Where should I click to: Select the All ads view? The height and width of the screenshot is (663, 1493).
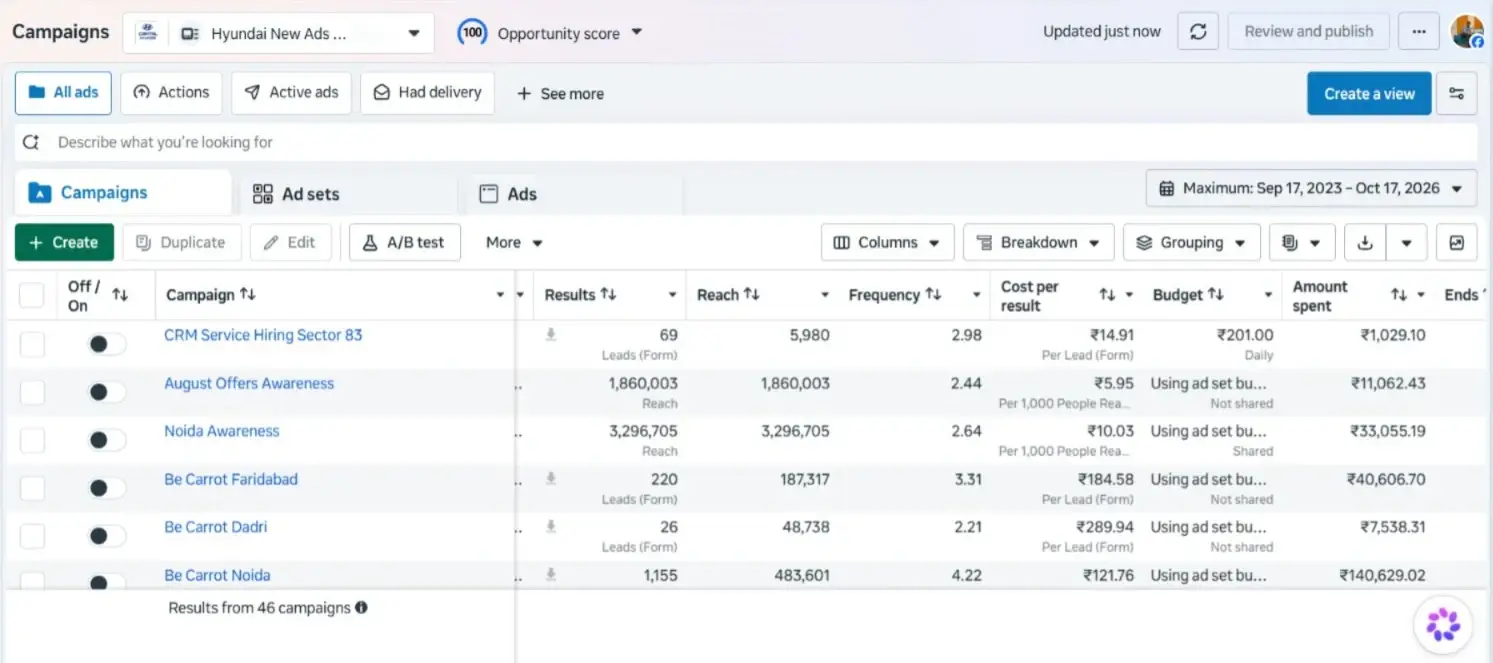63,92
